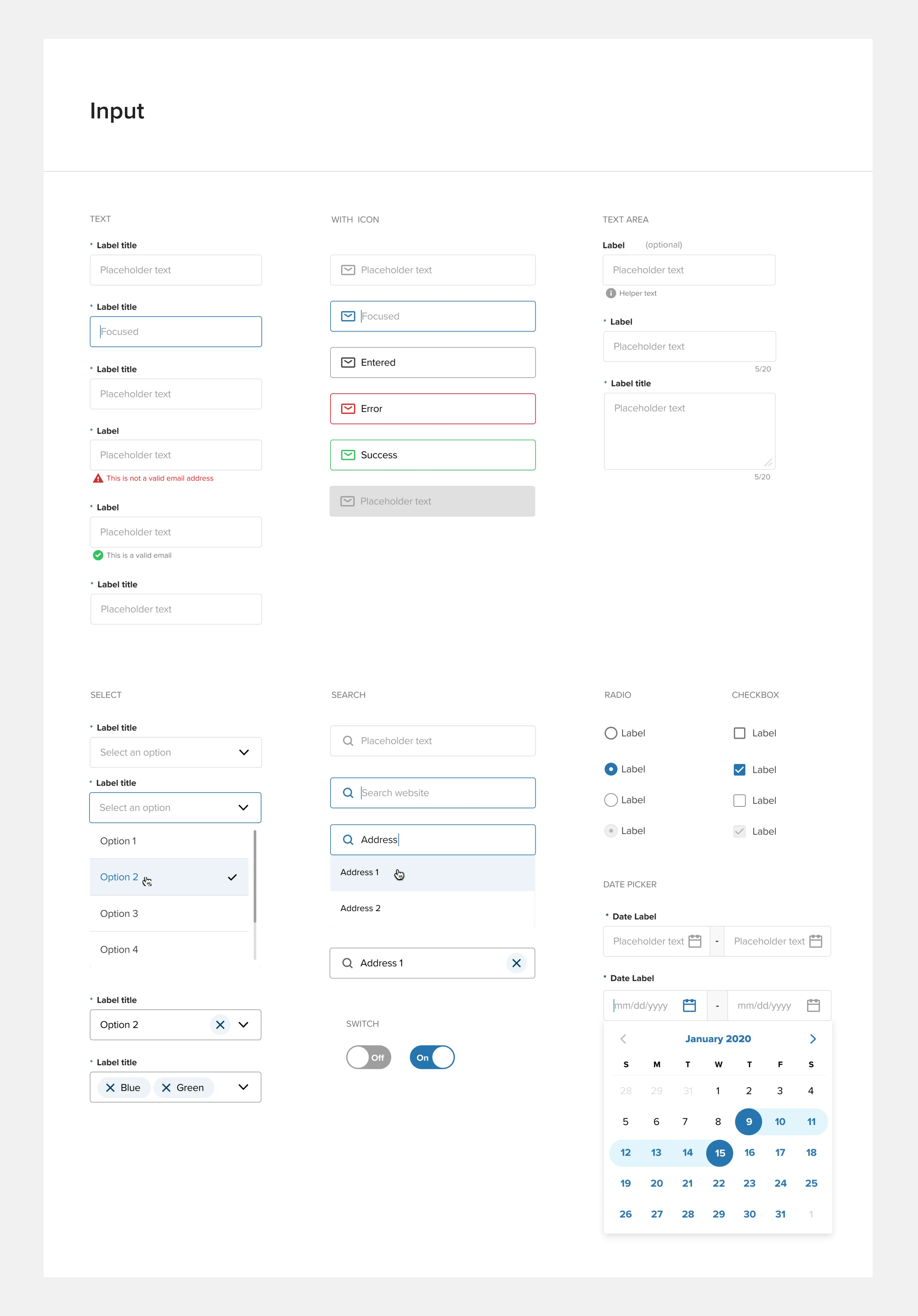Go to next month in calendar

click(813, 1039)
